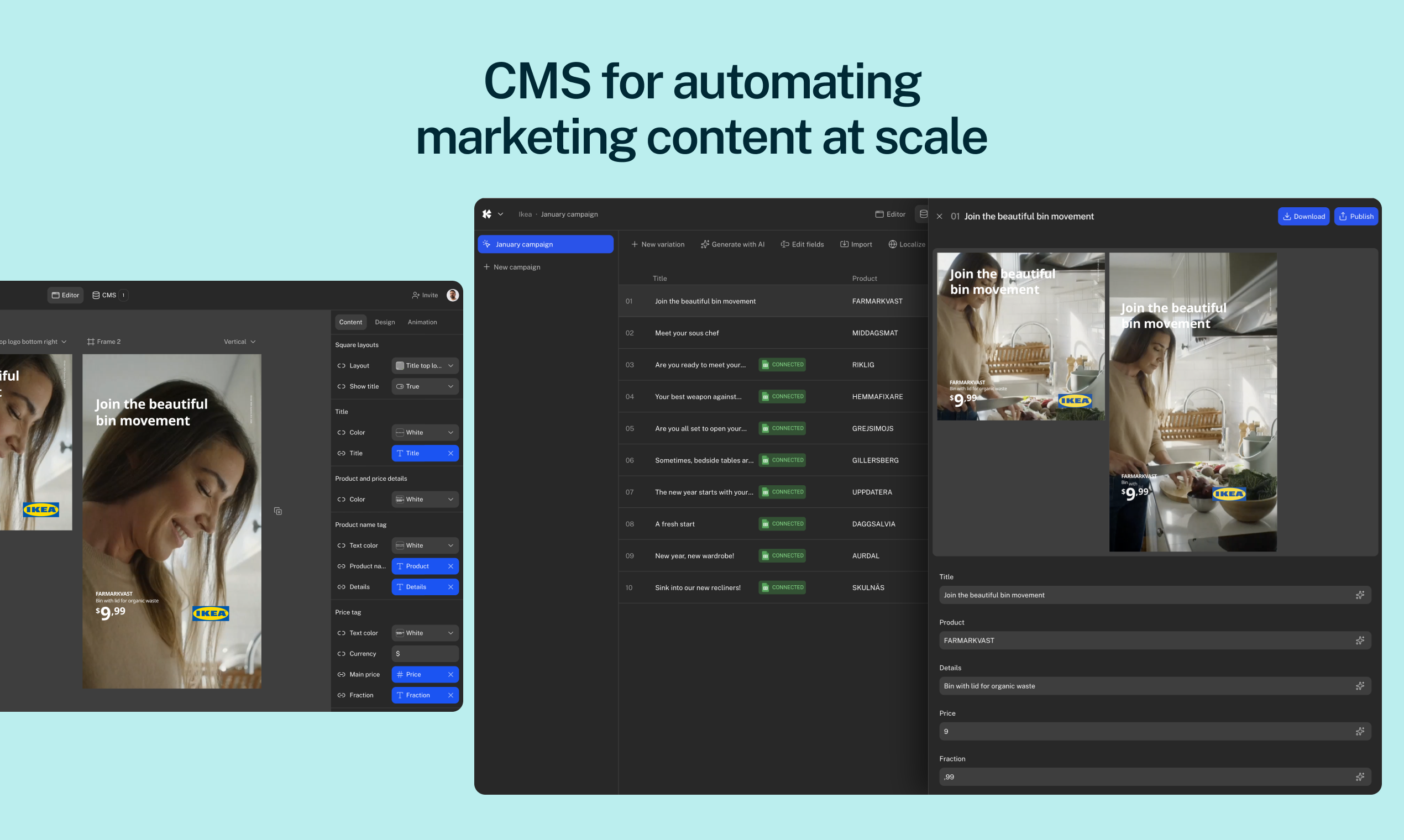The height and width of the screenshot is (840, 1404).
Task: Expand the workspace chevron next to the logo
Action: (500, 214)
